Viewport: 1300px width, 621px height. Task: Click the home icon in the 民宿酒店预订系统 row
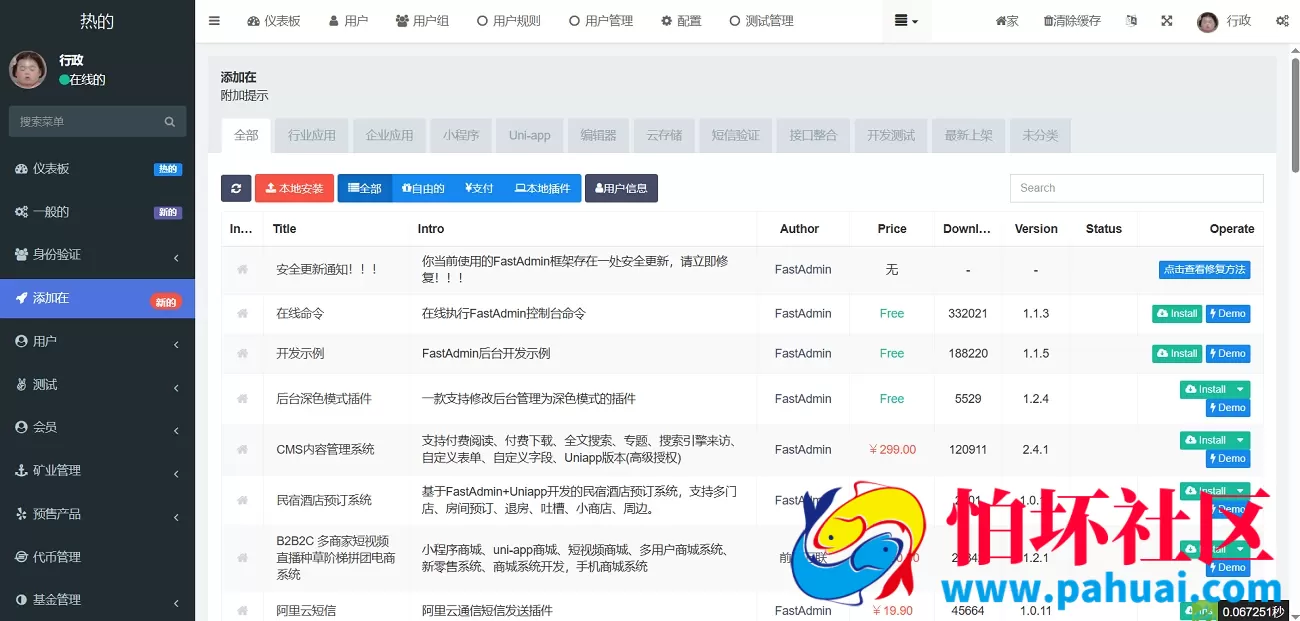tap(242, 500)
